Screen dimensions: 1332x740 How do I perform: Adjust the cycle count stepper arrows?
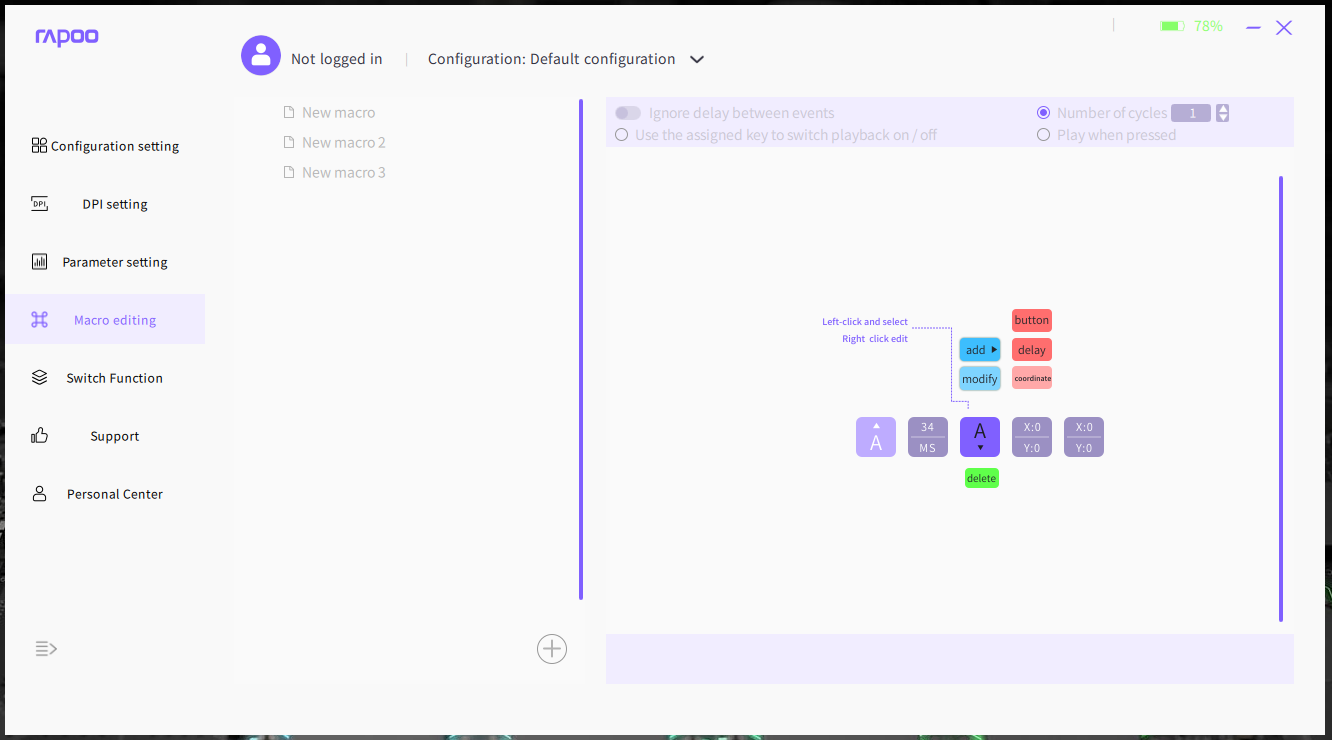pyautogui.click(x=1223, y=113)
